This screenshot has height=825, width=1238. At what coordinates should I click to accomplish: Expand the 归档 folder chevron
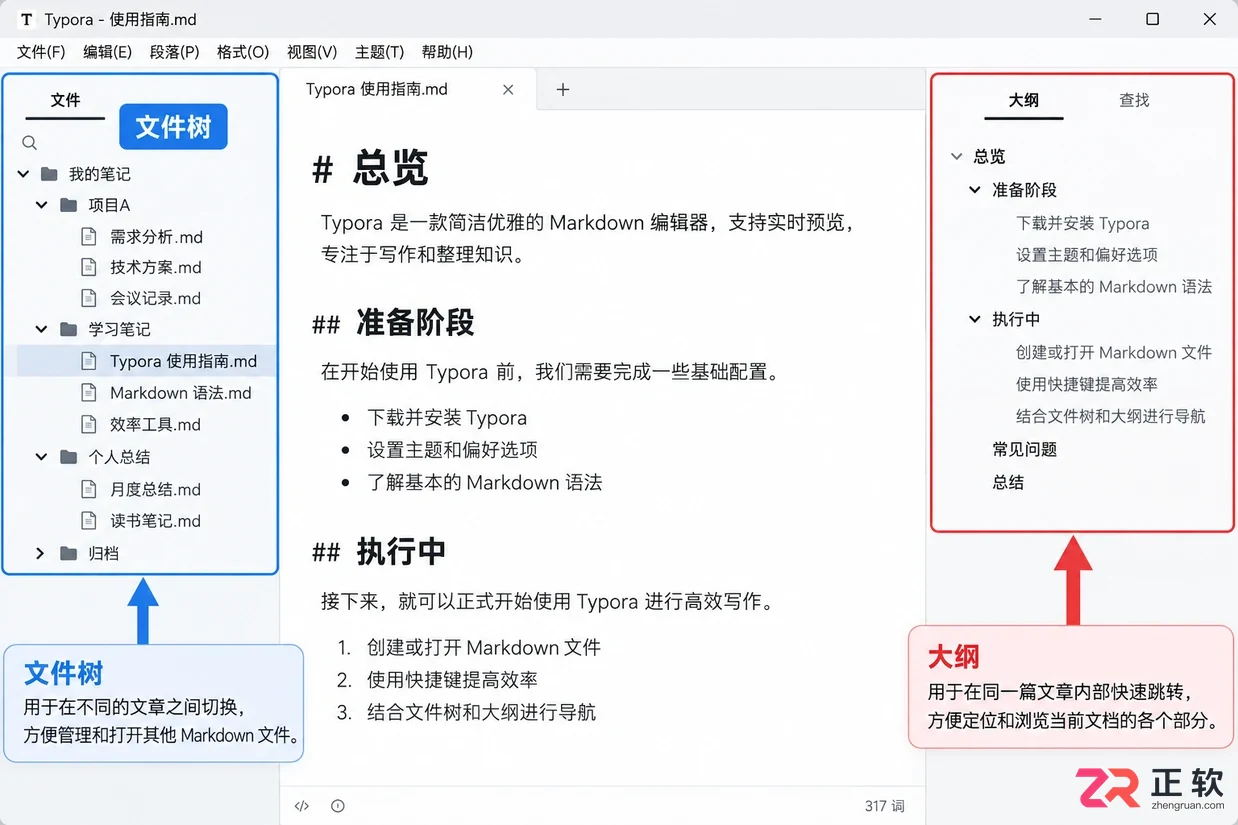pyautogui.click(x=40, y=553)
